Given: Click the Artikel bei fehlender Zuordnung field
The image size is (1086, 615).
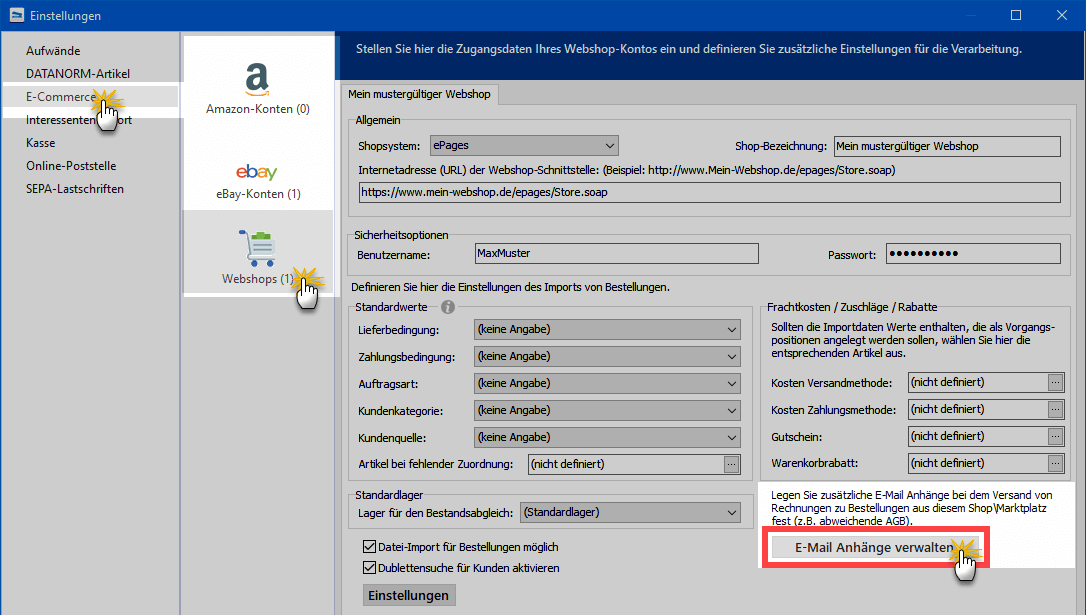Looking at the screenshot, I should click(x=626, y=464).
